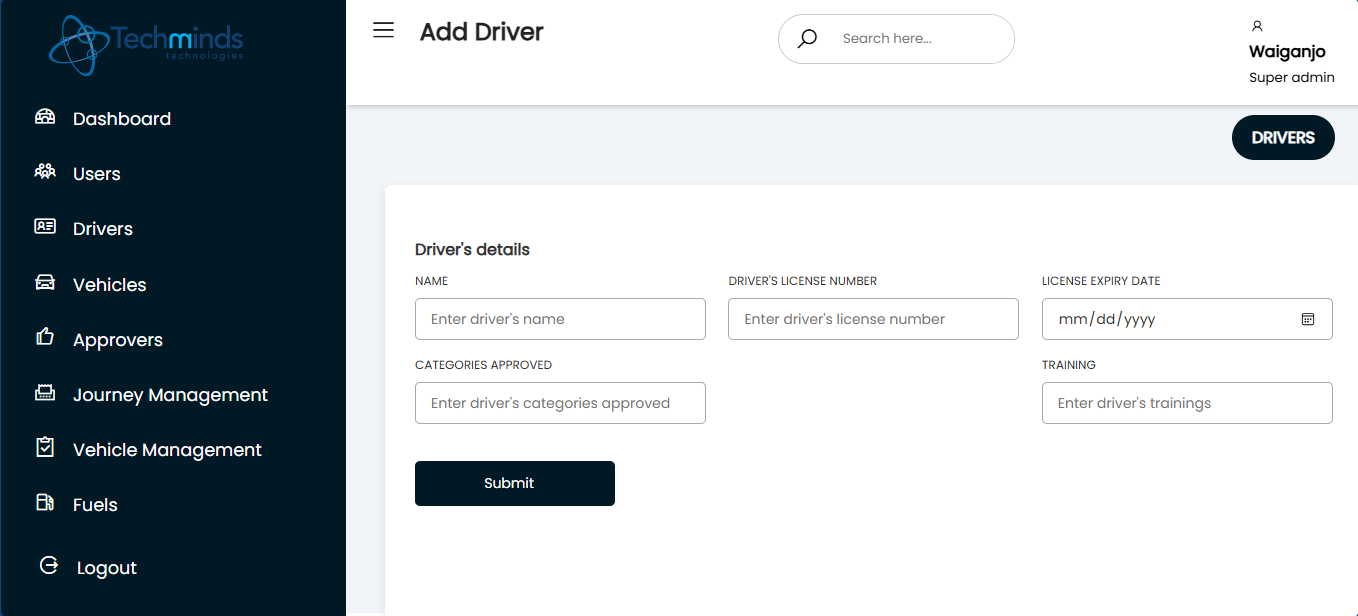Click the LICENSE EXPIRY DATE label
This screenshot has width=1358, height=616.
(x=1101, y=281)
